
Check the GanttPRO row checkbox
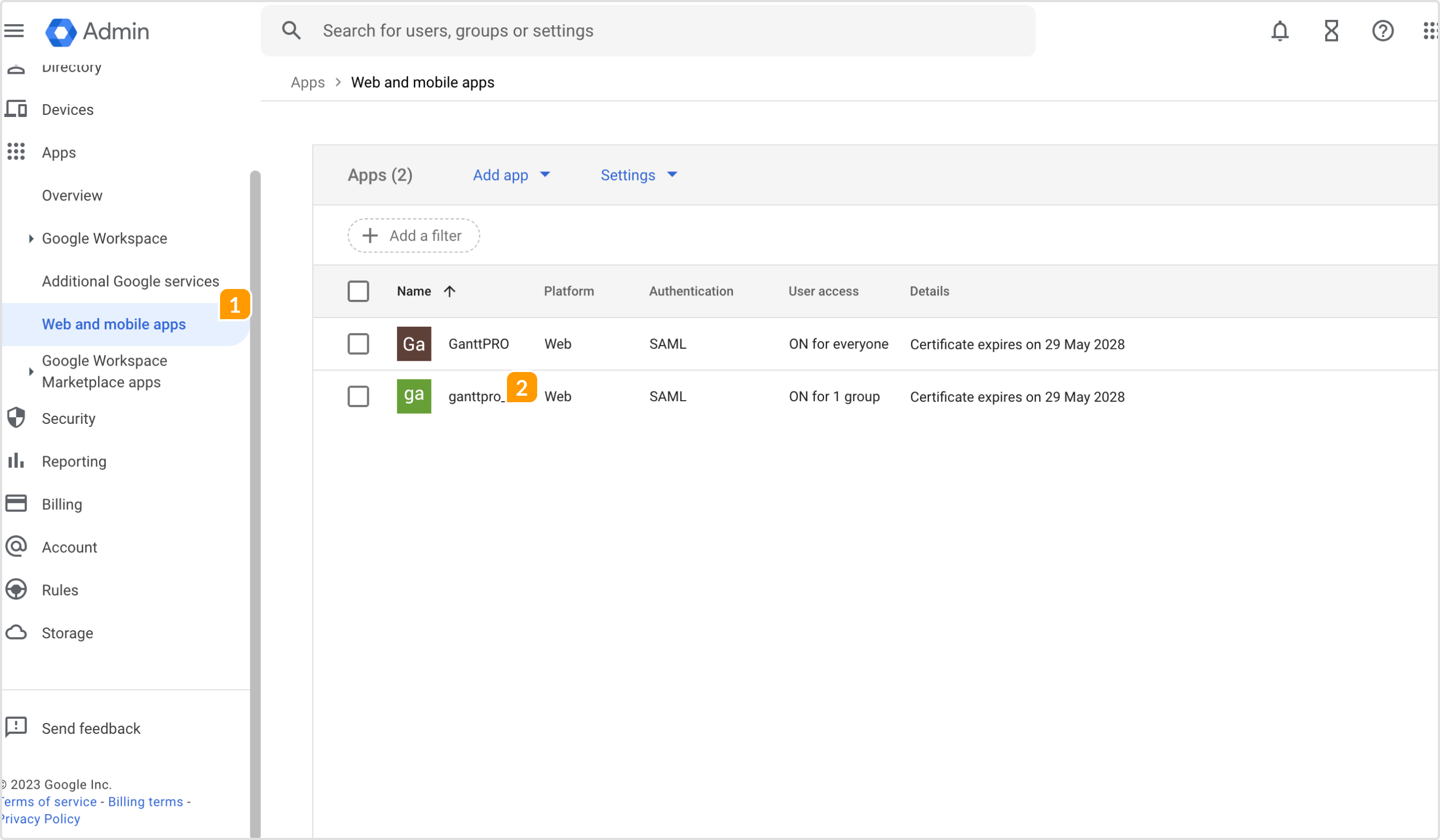click(358, 344)
